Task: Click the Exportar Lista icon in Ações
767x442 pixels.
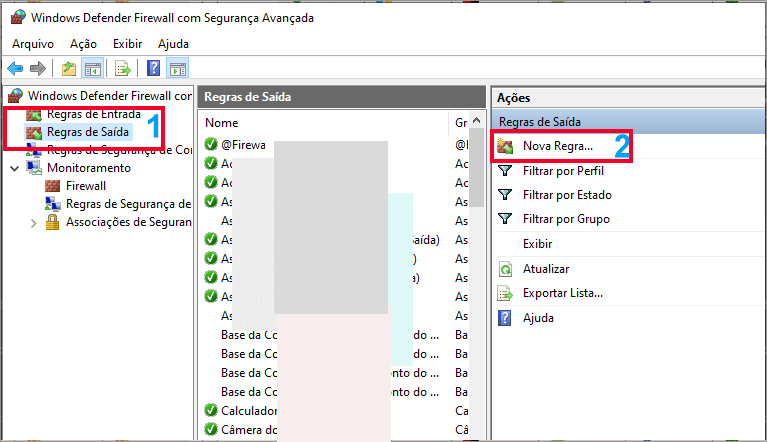Action: click(x=505, y=293)
